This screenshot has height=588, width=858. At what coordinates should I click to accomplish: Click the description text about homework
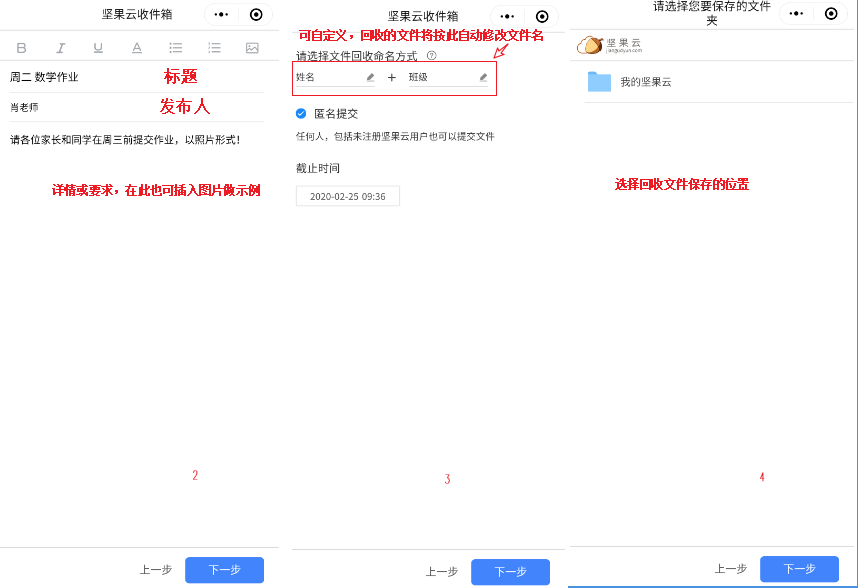click(x=125, y=140)
